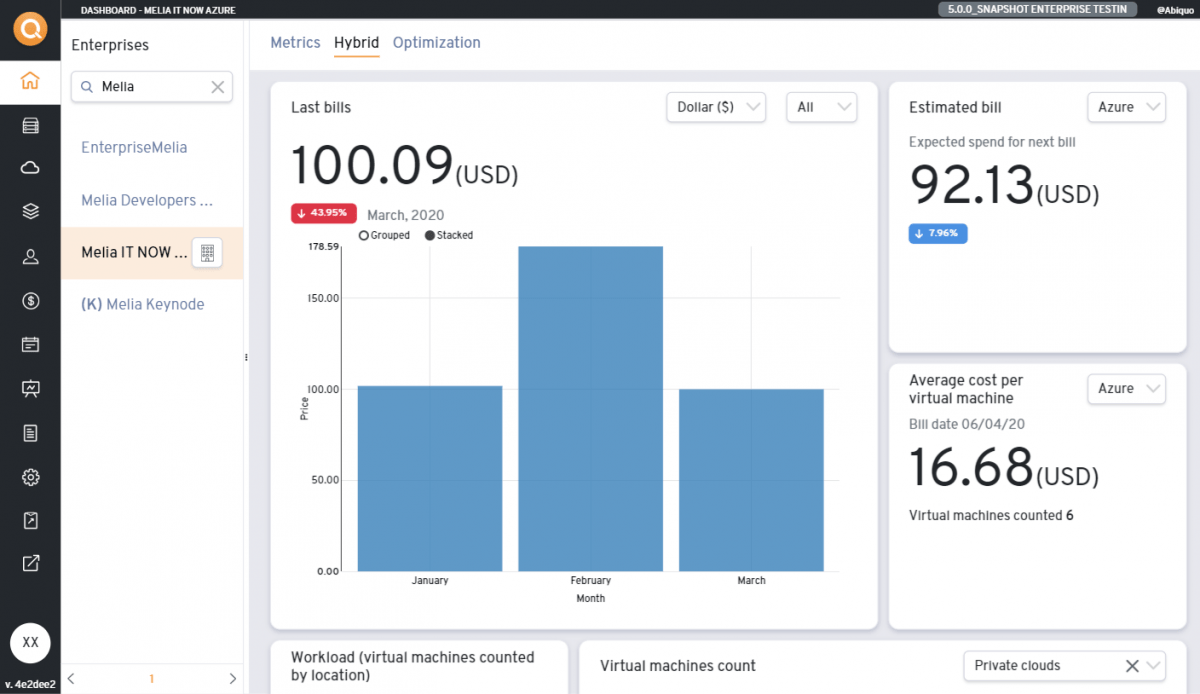Open the Users icon in sidebar
1200x694 pixels.
(x=30, y=257)
